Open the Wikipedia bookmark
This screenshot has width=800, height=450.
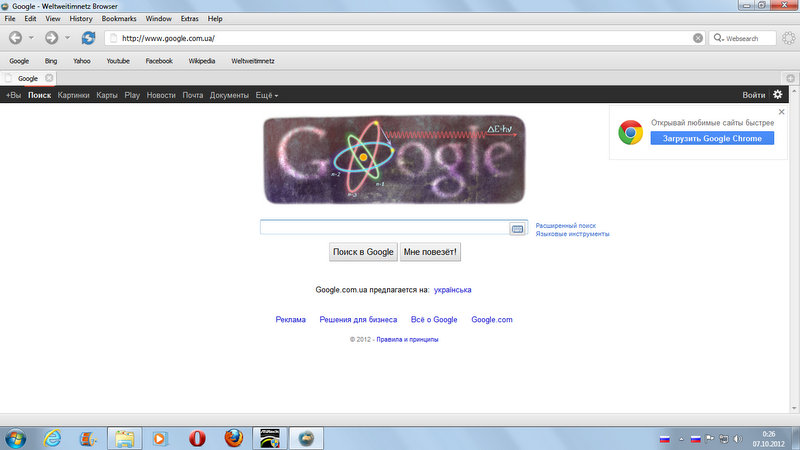pyautogui.click(x=202, y=61)
